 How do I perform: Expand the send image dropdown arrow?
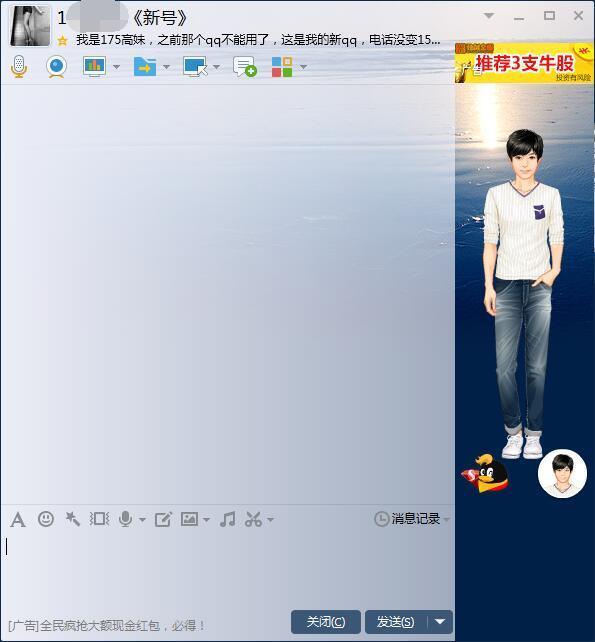pos(206,520)
